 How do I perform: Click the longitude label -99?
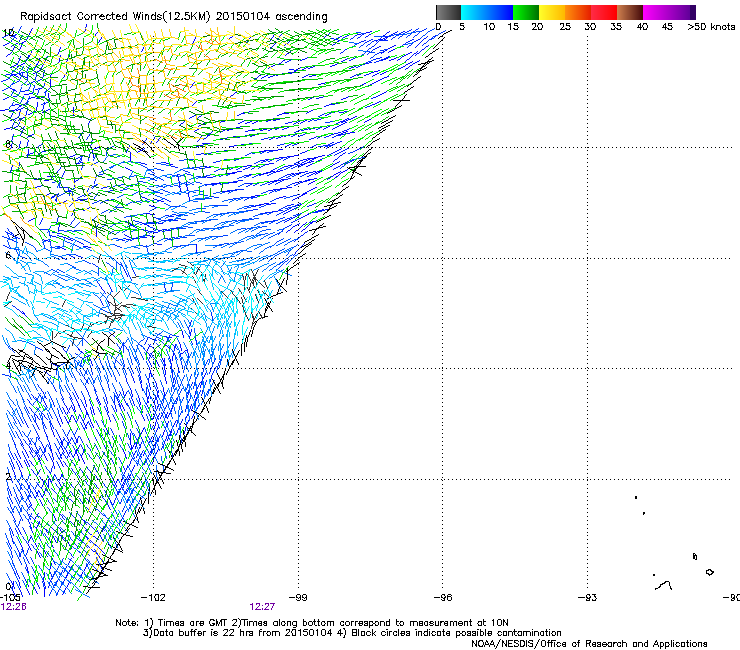tap(298, 598)
